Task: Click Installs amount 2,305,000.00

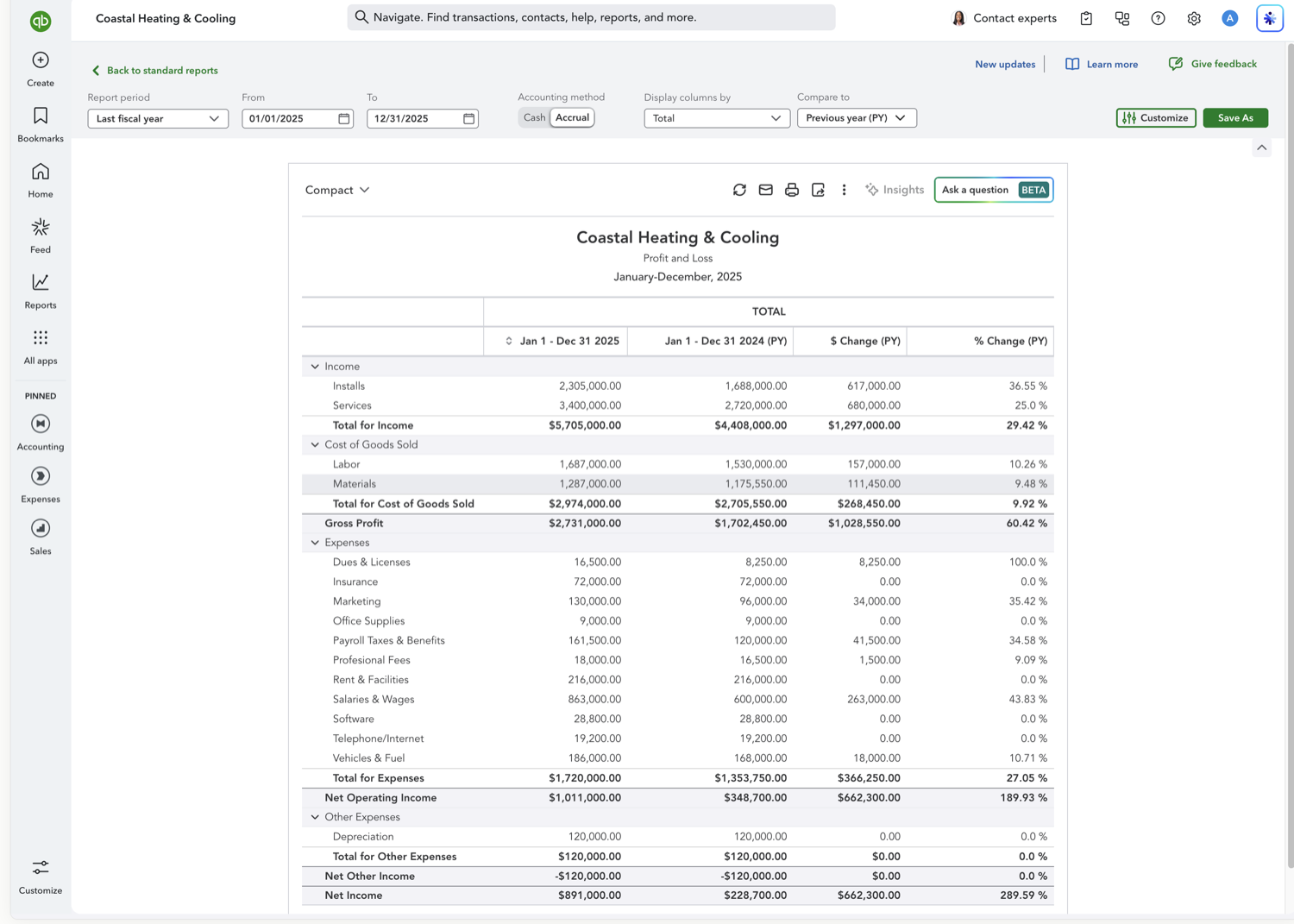Action: click(x=590, y=387)
